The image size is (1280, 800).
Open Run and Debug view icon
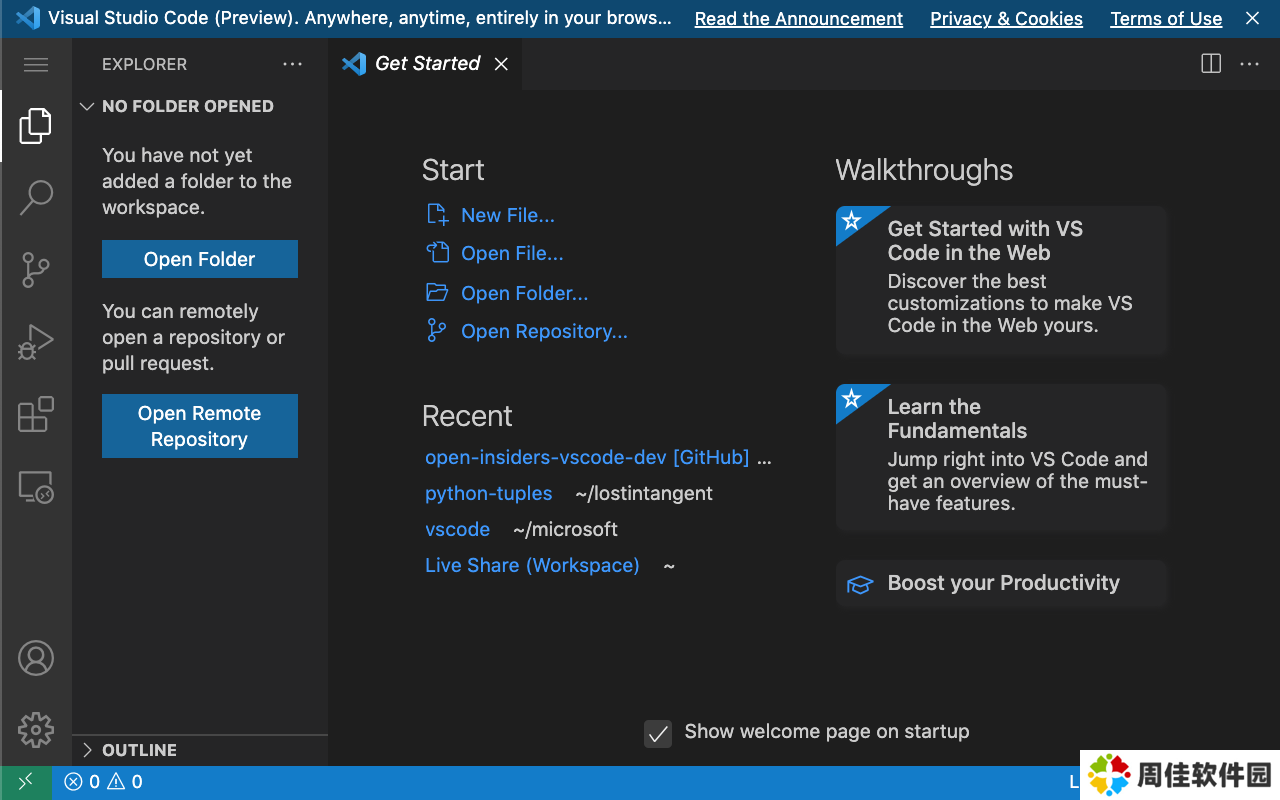(x=36, y=342)
